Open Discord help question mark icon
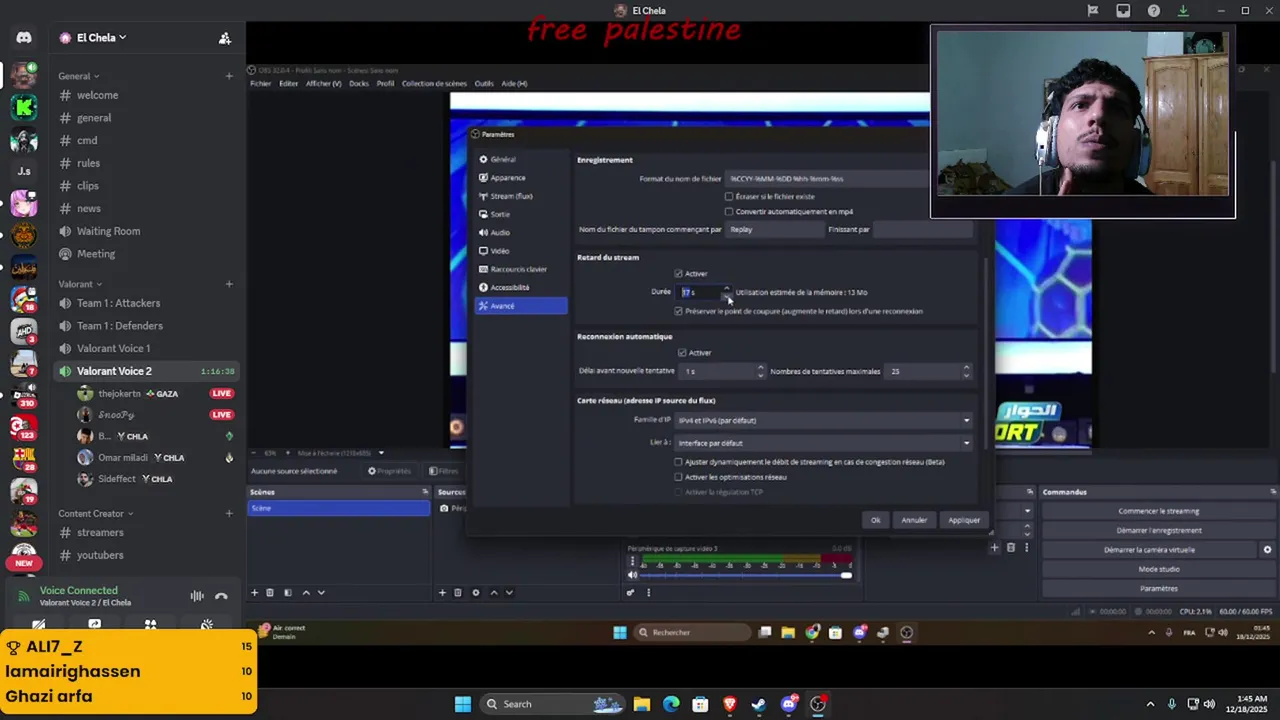1280x720 pixels. [x=1154, y=11]
